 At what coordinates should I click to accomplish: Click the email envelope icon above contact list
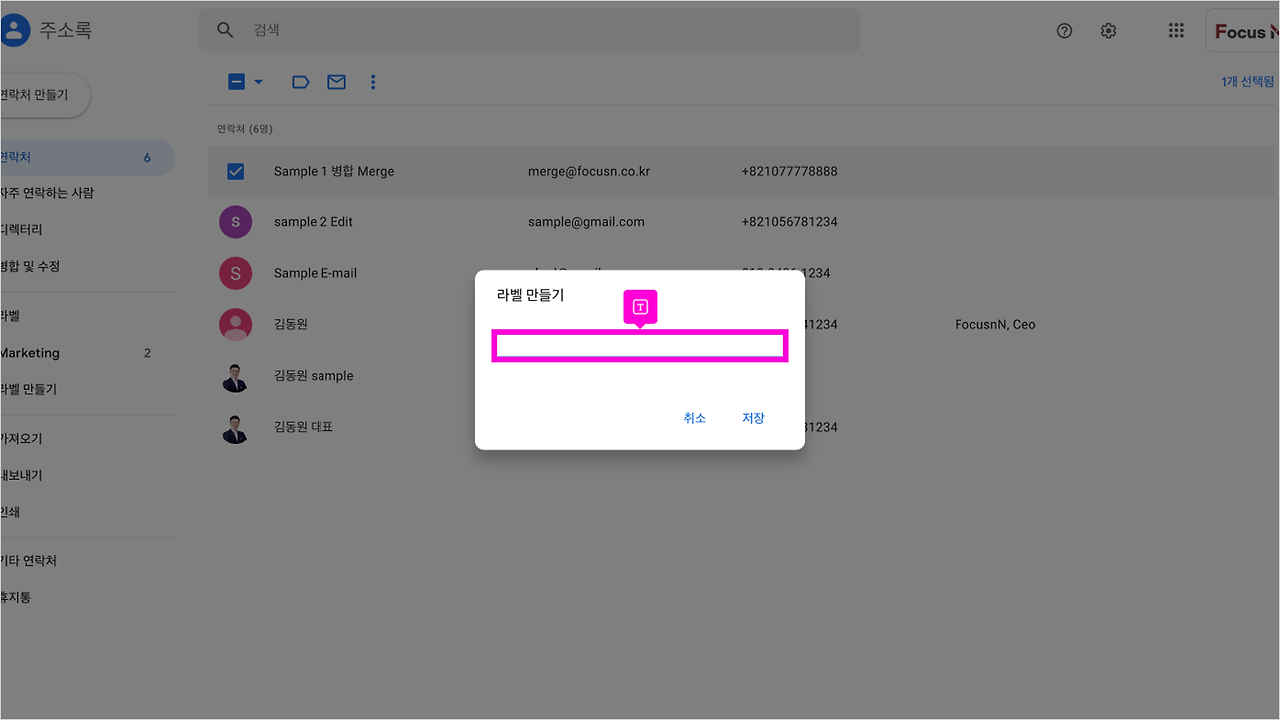coord(336,81)
